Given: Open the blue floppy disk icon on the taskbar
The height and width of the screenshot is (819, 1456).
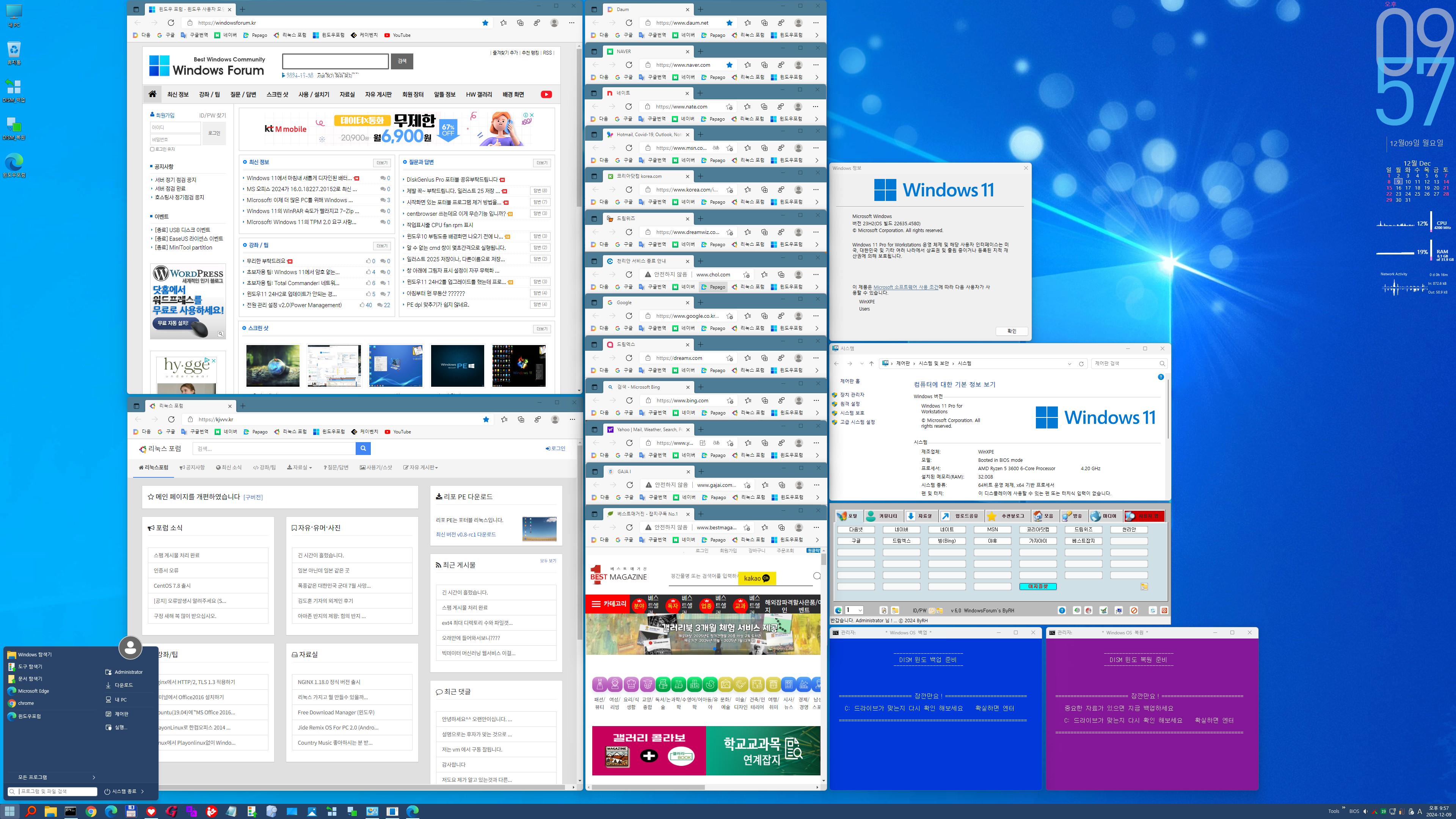Looking at the screenshot, I should pos(130,811).
